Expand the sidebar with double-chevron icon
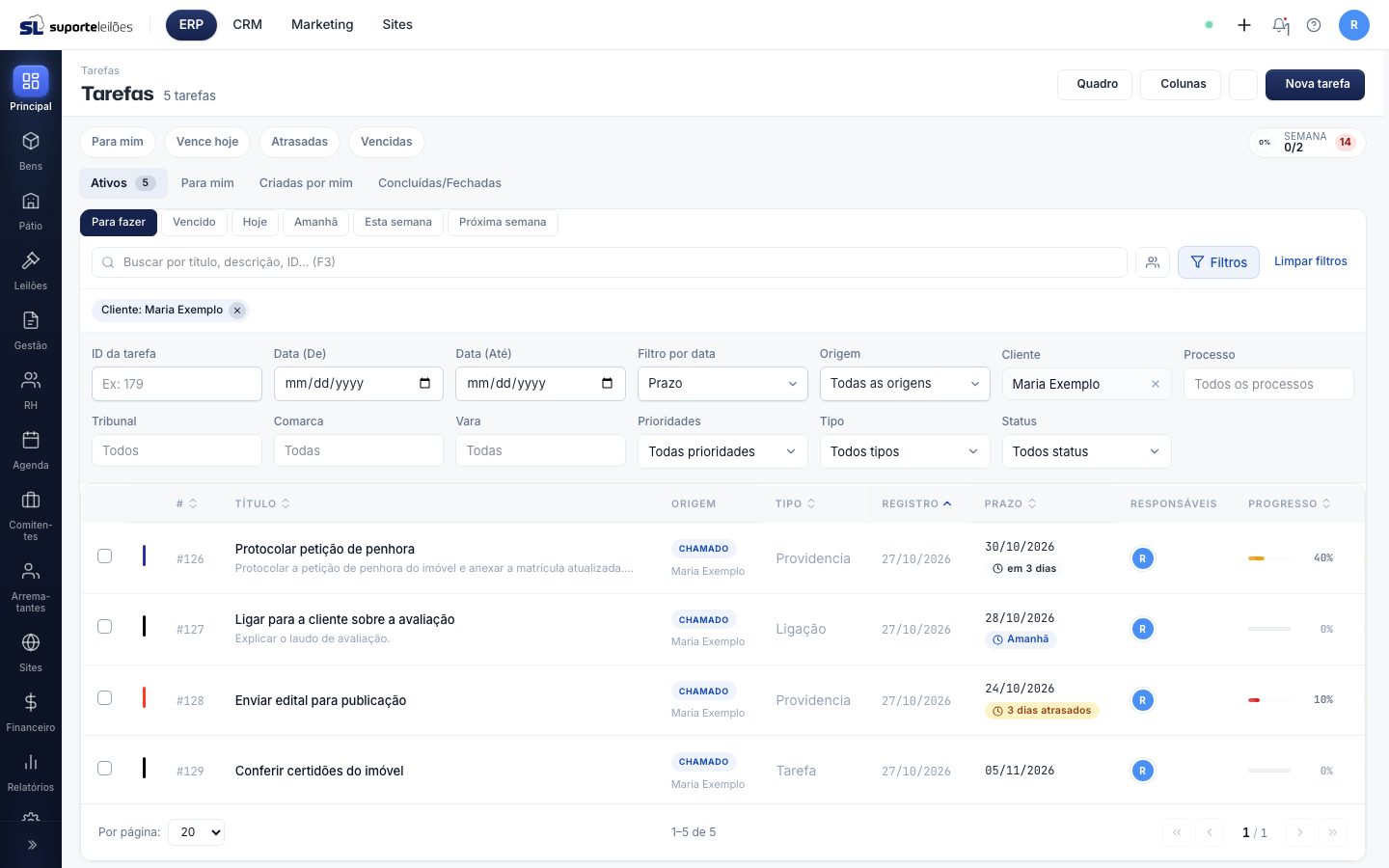 click(32, 845)
